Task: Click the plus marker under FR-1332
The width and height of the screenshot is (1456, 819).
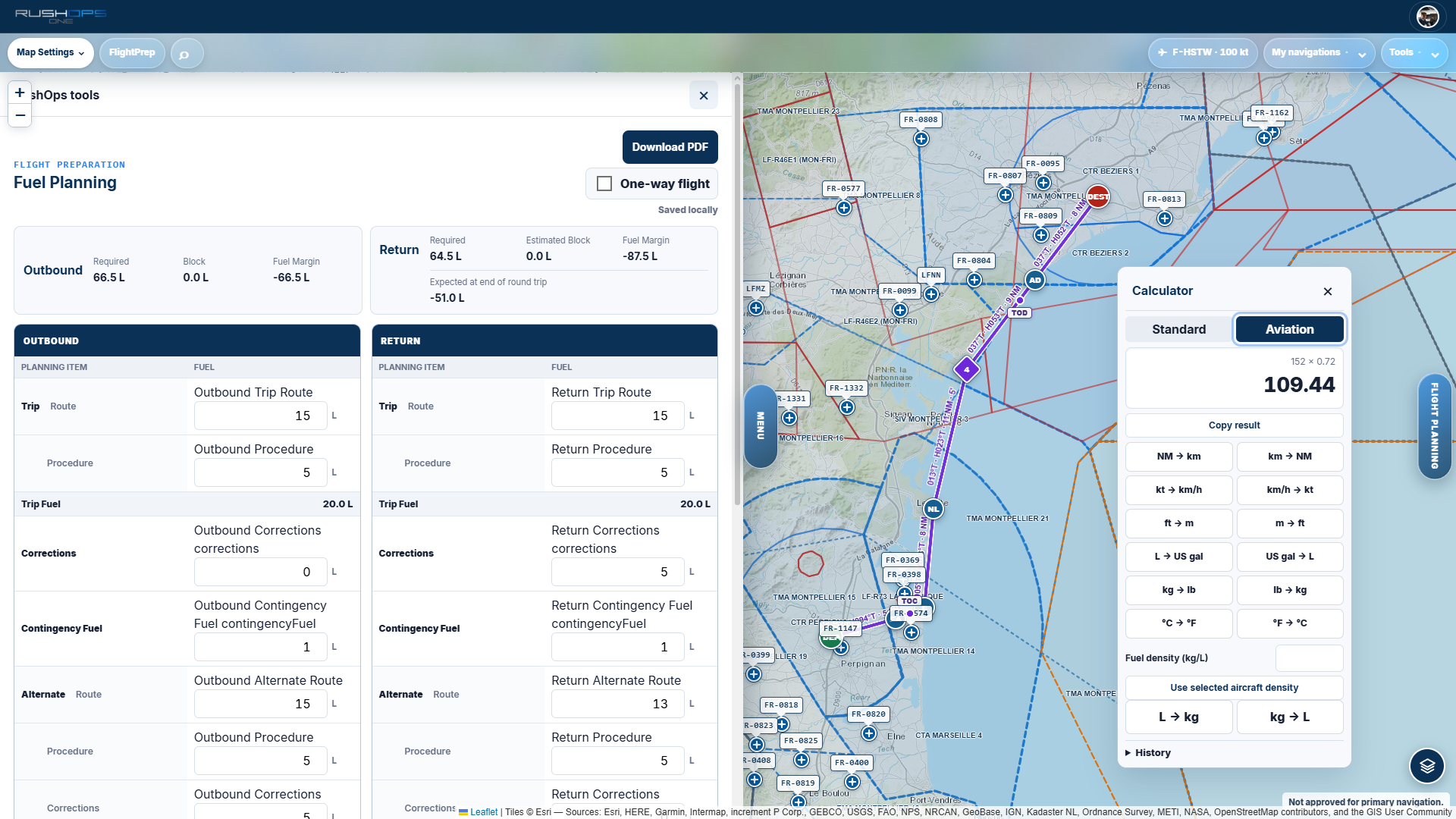Action: 847,407
